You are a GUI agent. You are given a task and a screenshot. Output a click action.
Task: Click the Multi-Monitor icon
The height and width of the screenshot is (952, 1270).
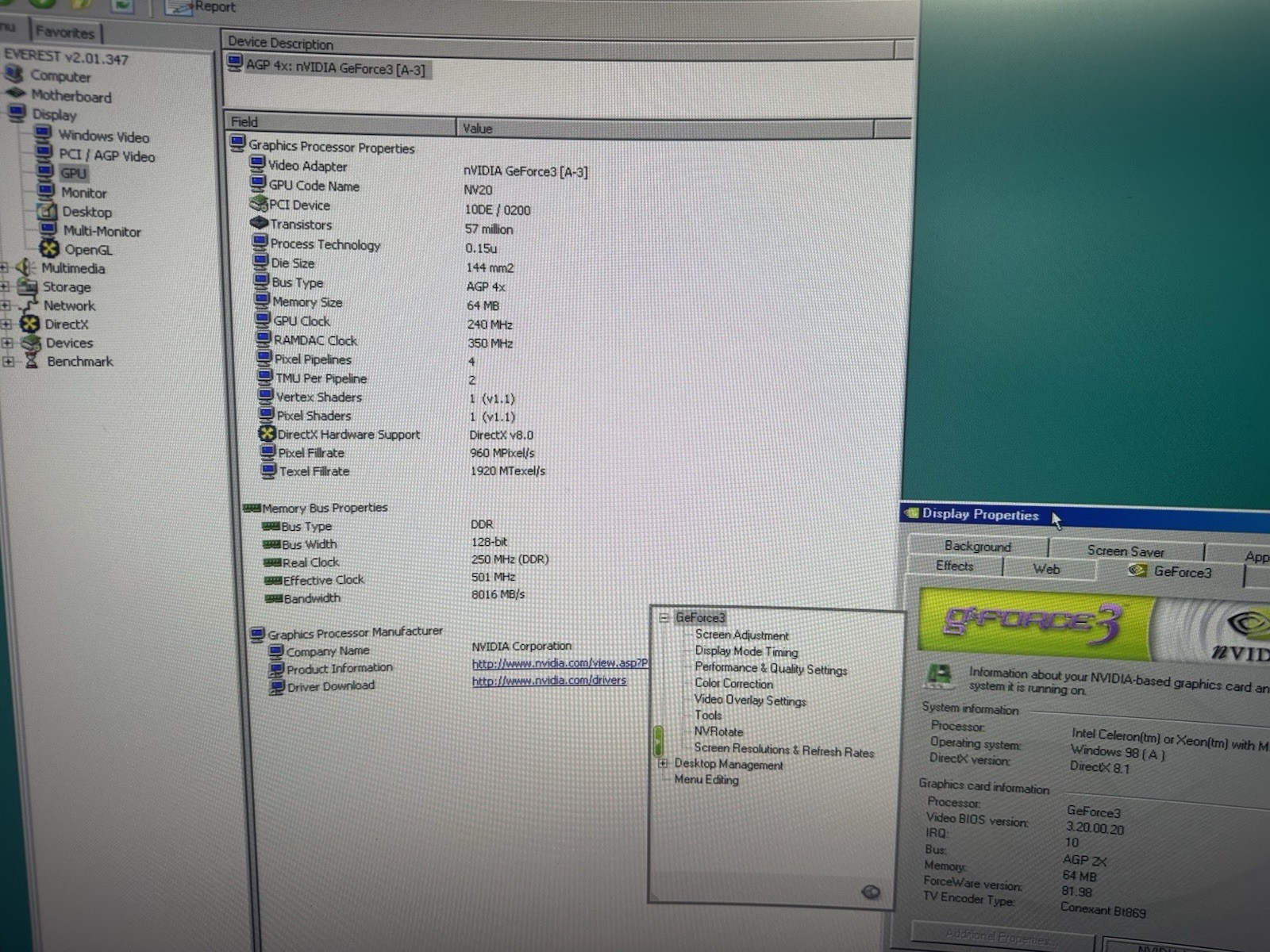coord(48,229)
